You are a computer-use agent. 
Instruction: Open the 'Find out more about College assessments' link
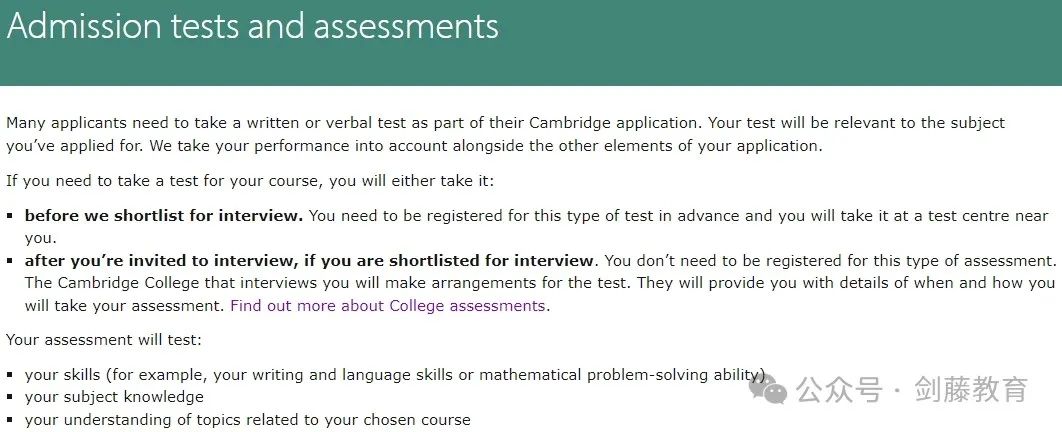[387, 305]
